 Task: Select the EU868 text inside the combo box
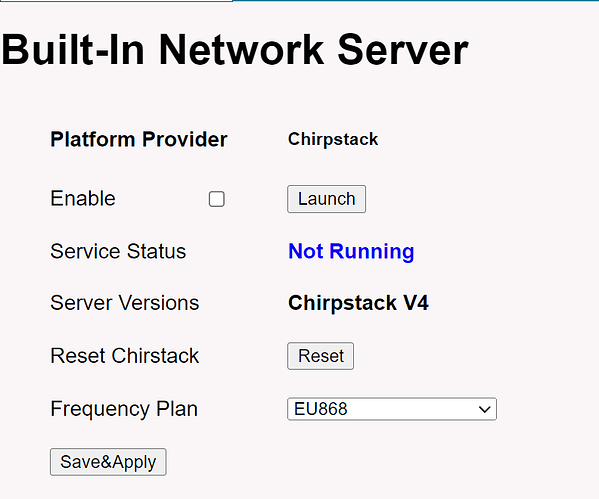321,409
